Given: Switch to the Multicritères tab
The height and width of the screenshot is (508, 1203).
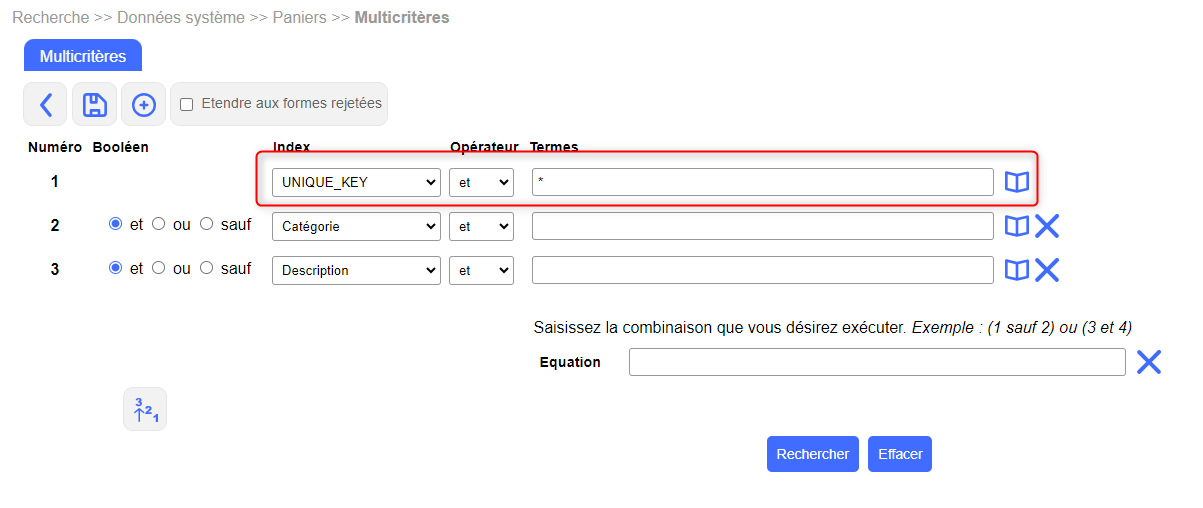Looking at the screenshot, I should (83, 56).
